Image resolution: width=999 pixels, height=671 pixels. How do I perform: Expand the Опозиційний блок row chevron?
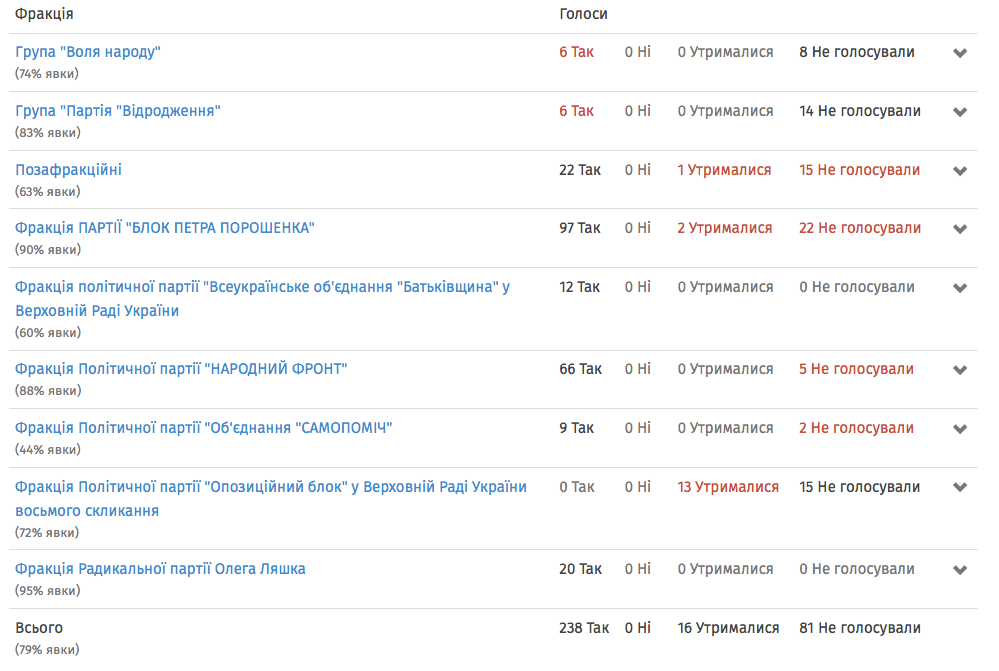960,488
